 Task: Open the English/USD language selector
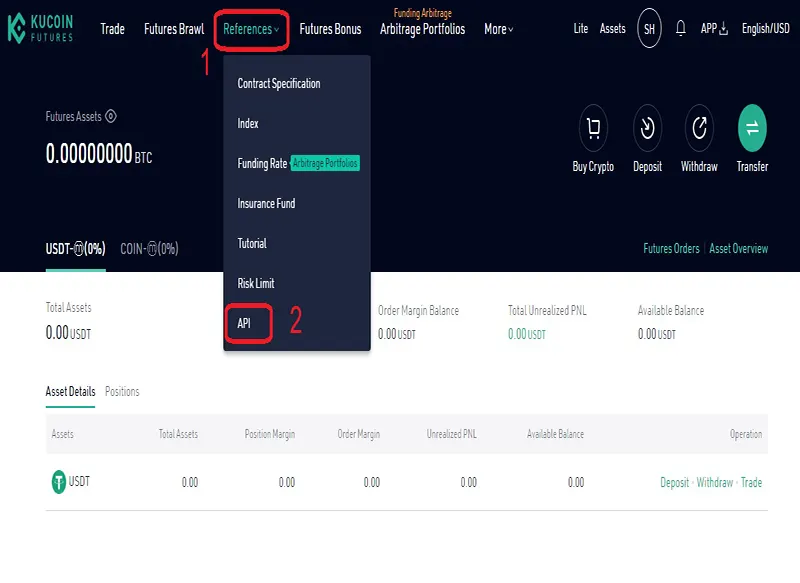point(764,29)
